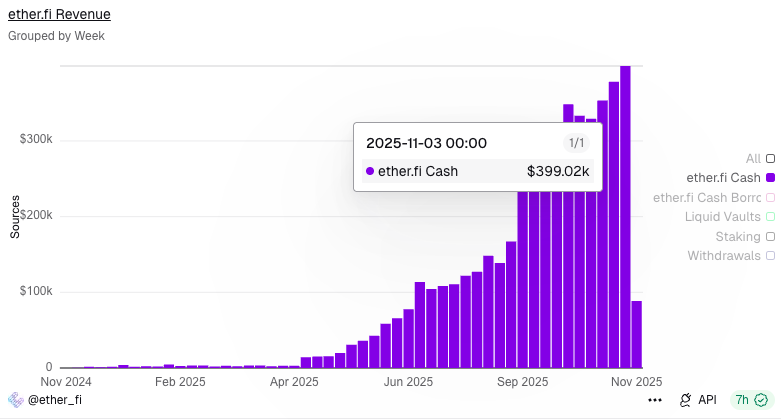Screen dimensions: 781x420
Task: Enable the Staking series checkbox
Action: click(770, 236)
